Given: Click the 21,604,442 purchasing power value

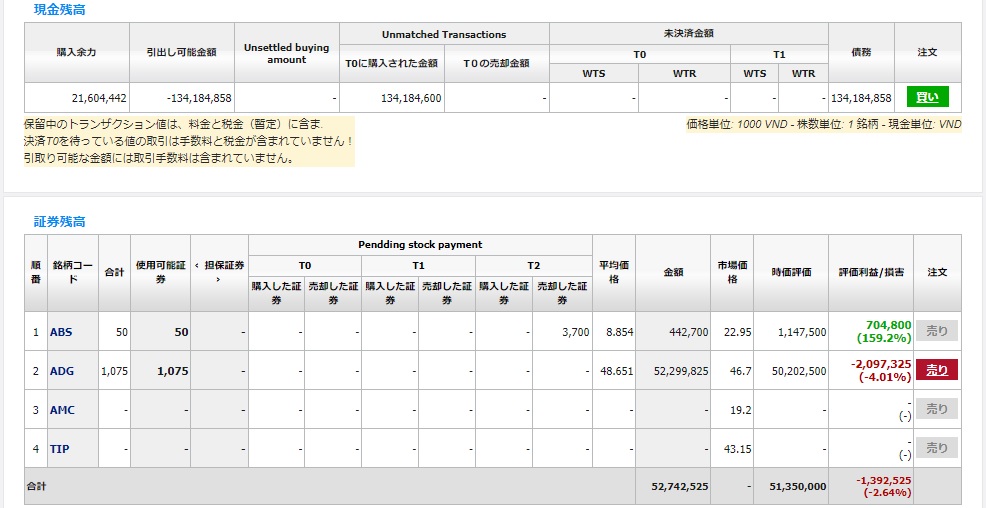Looking at the screenshot, I should pos(98,98).
